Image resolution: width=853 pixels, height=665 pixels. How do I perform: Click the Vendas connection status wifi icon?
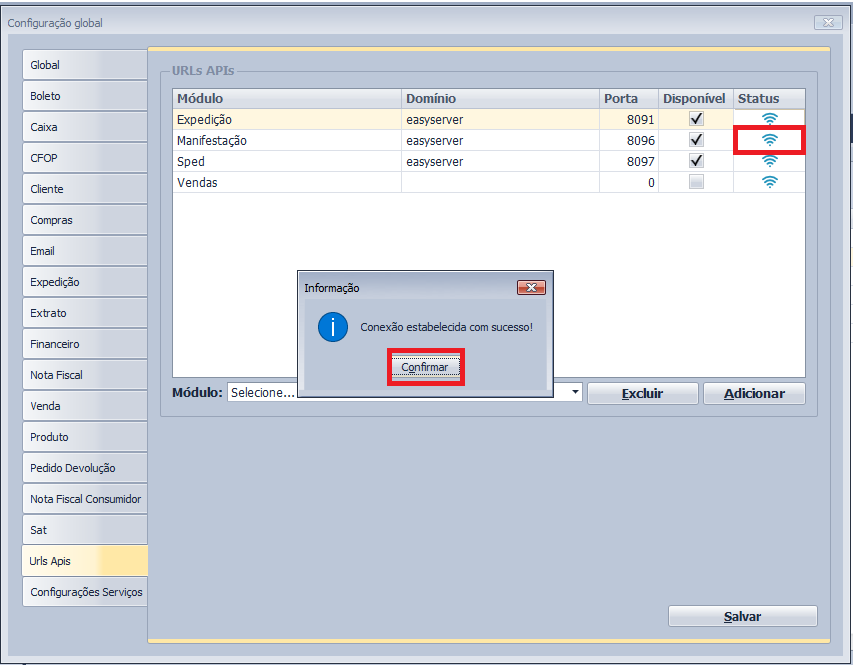769,182
